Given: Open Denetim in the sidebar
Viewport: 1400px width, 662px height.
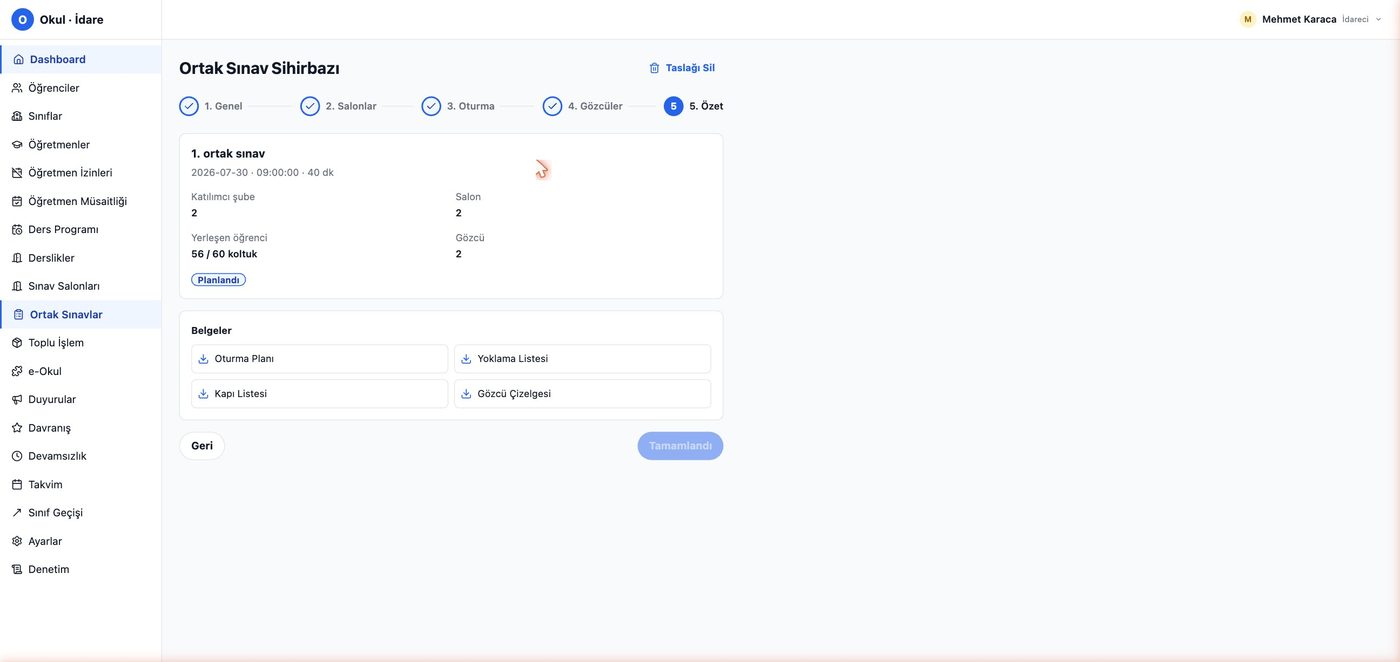Looking at the screenshot, I should click(80, 570).
